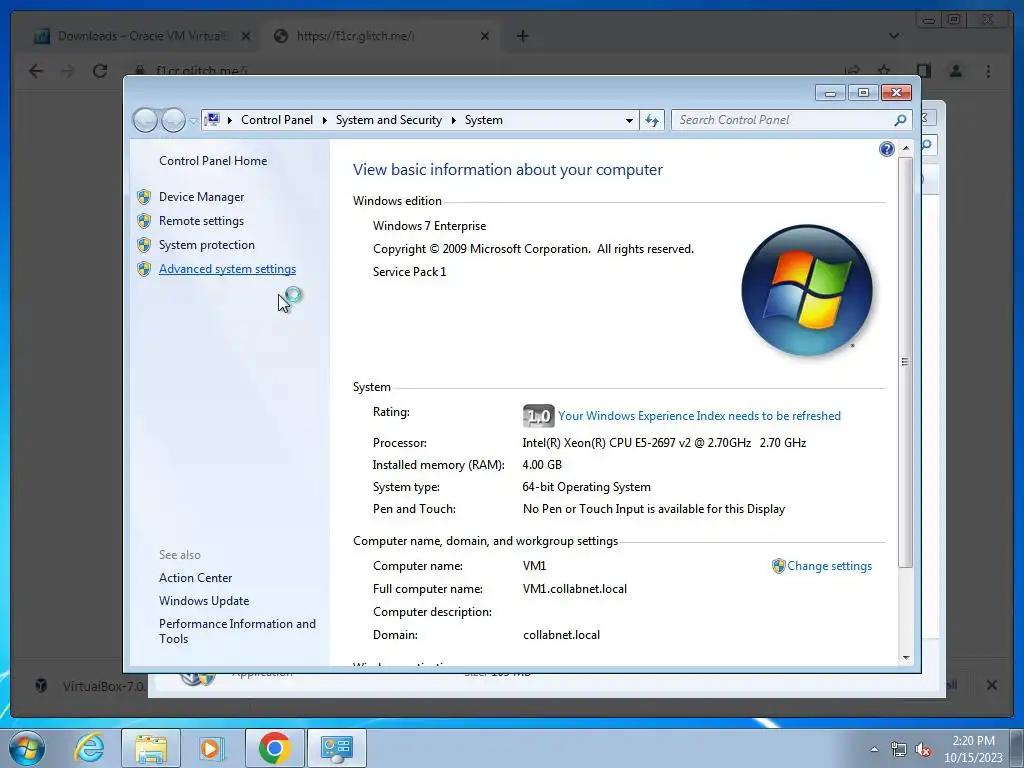
Task: Open Chrome three-dot menu
Action: click(x=988, y=71)
